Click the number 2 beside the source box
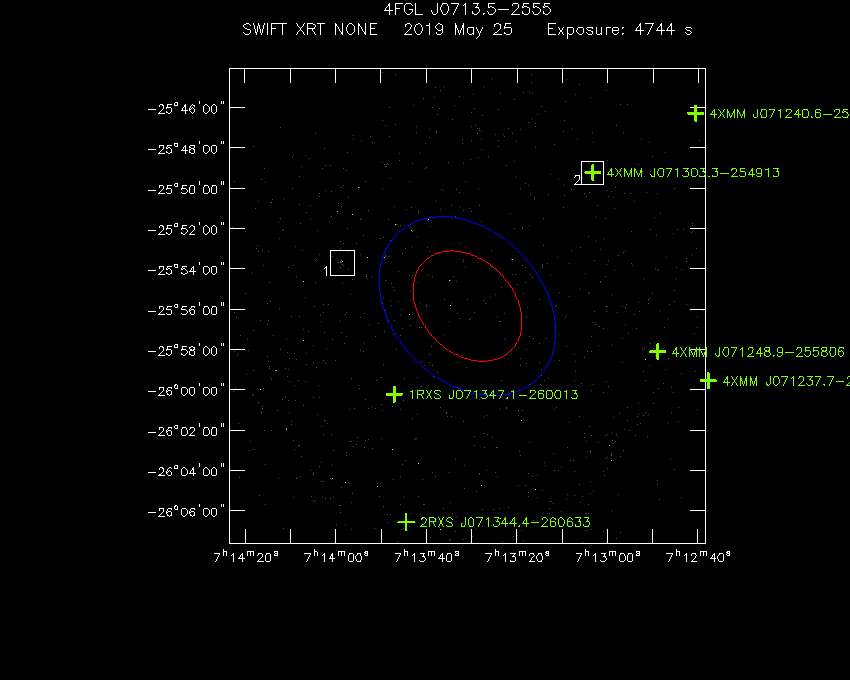Screen dimensions: 850x680 [x=577, y=180]
